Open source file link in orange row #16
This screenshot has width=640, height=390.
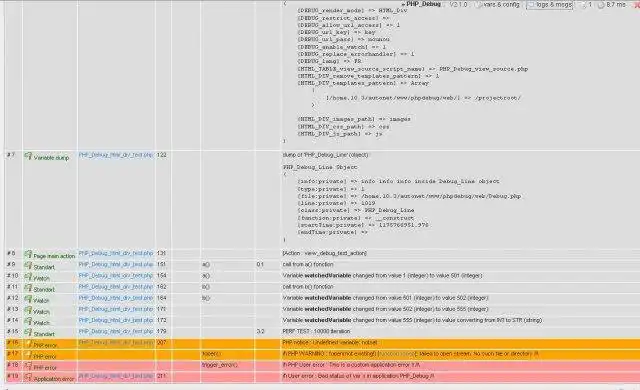116,343
